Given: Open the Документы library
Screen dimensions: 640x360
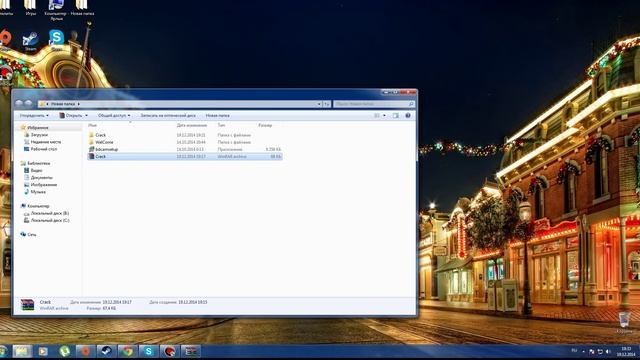Looking at the screenshot, I should 42,178.
